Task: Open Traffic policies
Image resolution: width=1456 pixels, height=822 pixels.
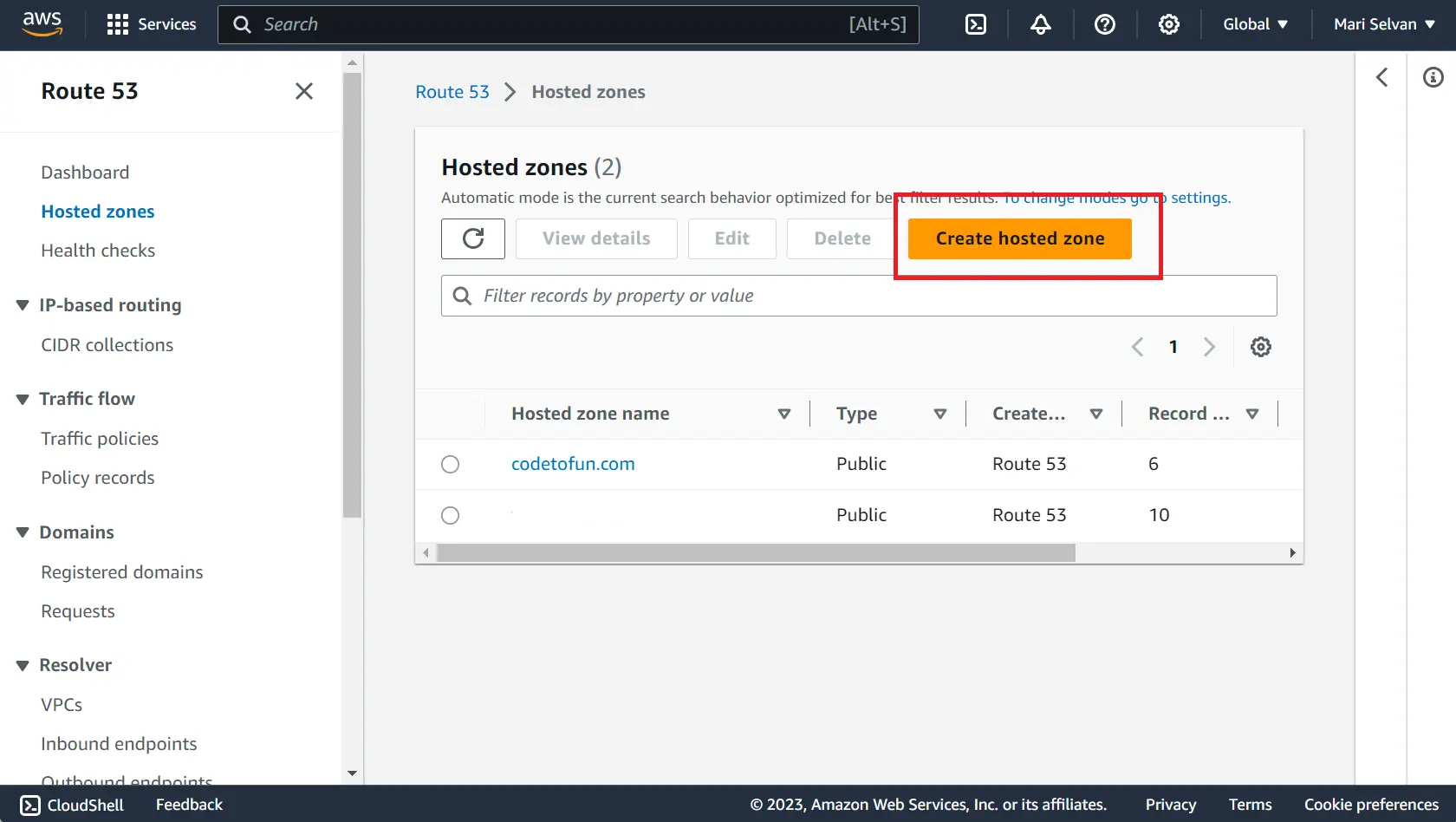Action: [x=100, y=439]
